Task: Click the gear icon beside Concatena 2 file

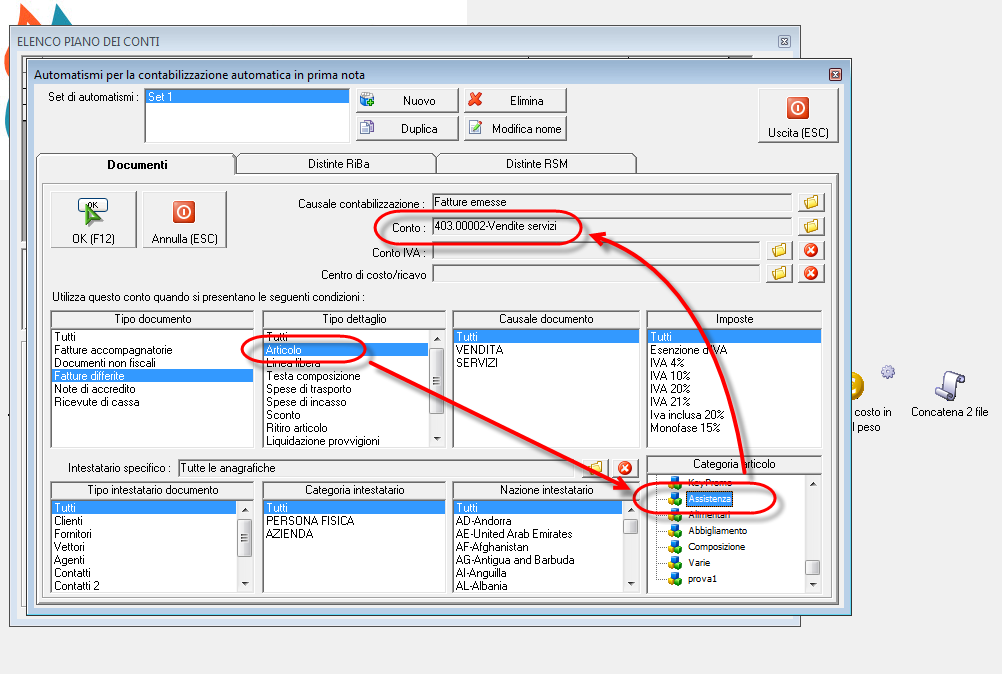Action: tap(888, 372)
